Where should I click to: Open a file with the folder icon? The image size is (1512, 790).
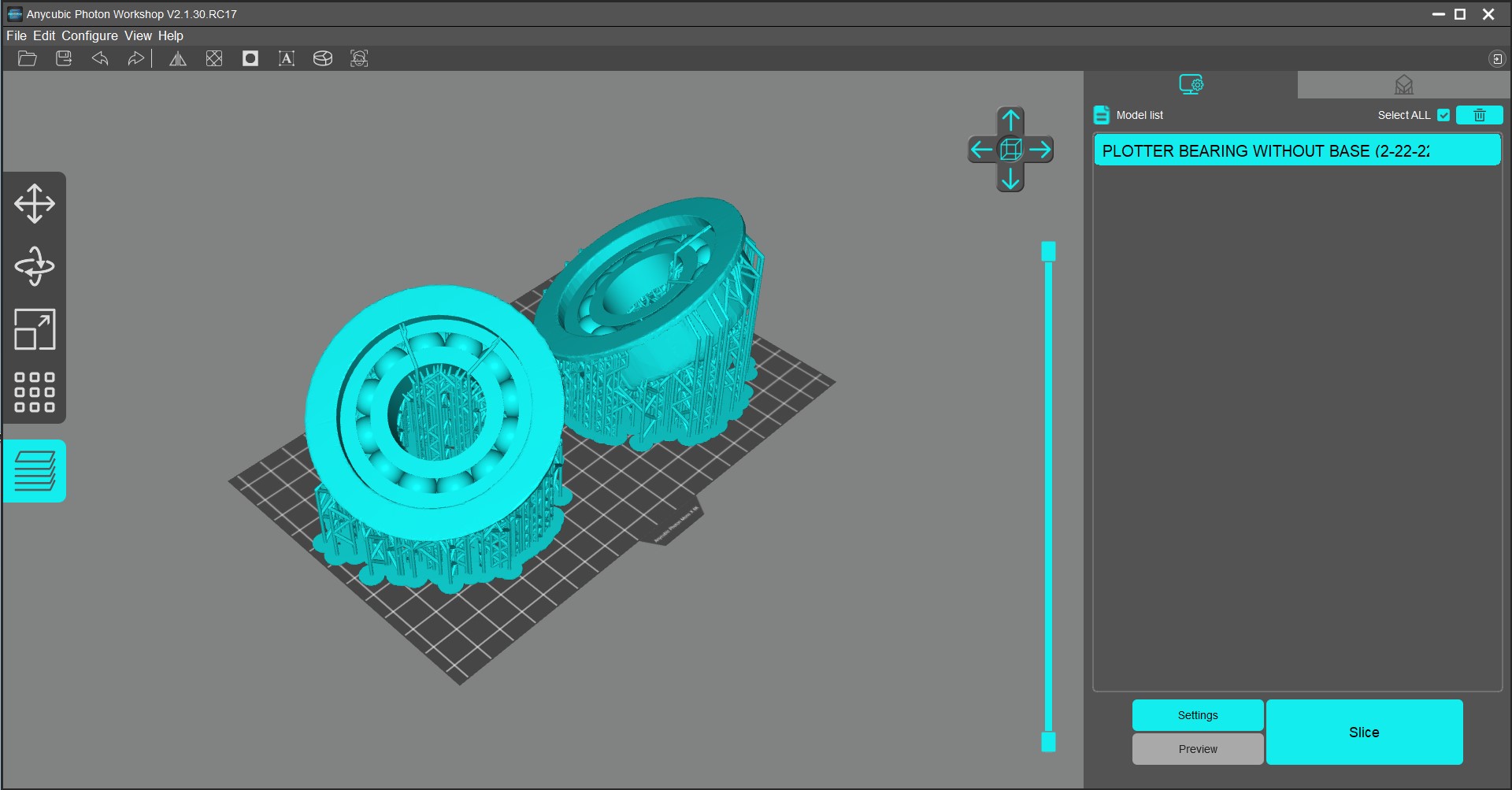coord(28,58)
